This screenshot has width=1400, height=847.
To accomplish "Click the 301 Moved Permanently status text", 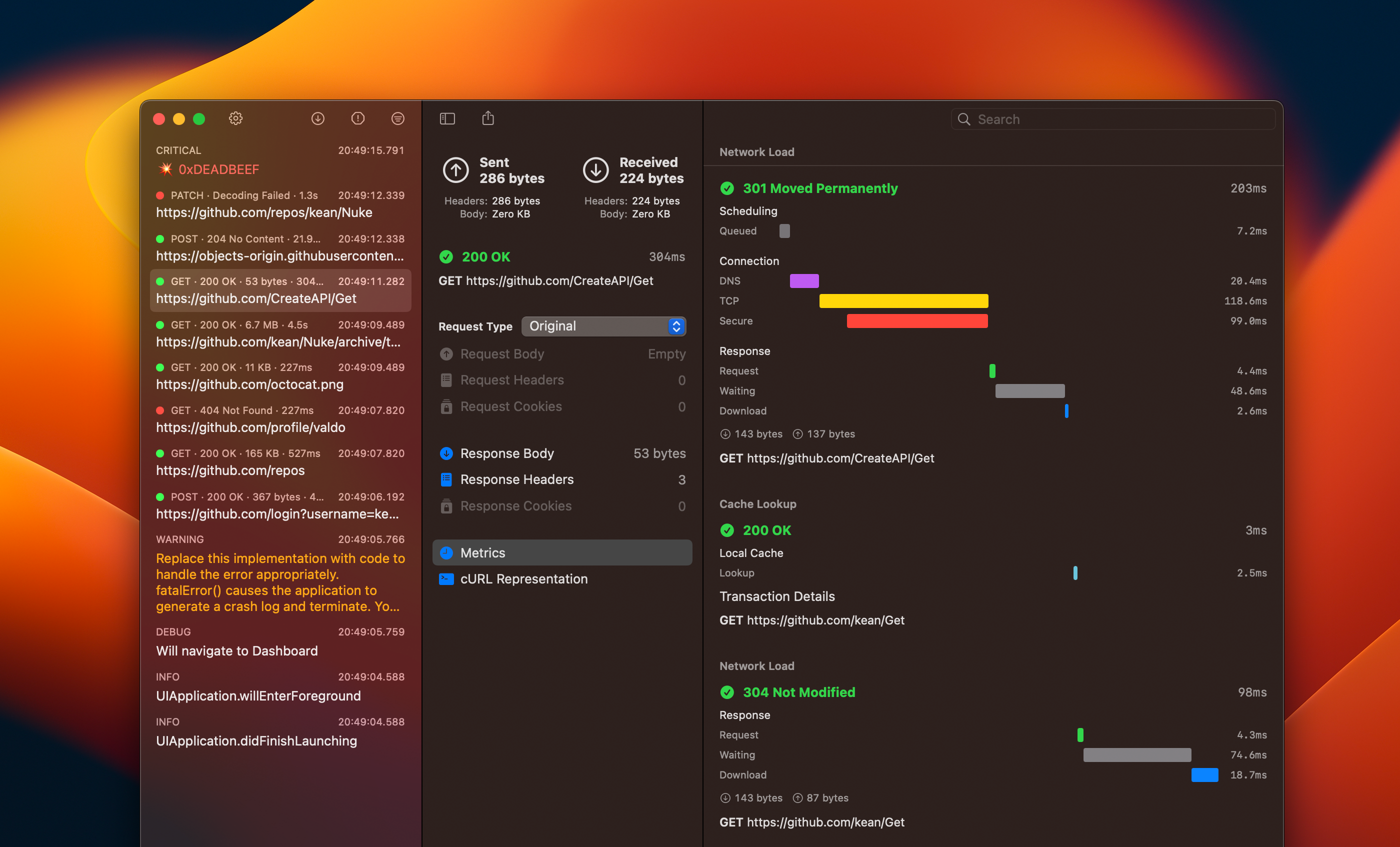I will point(820,188).
